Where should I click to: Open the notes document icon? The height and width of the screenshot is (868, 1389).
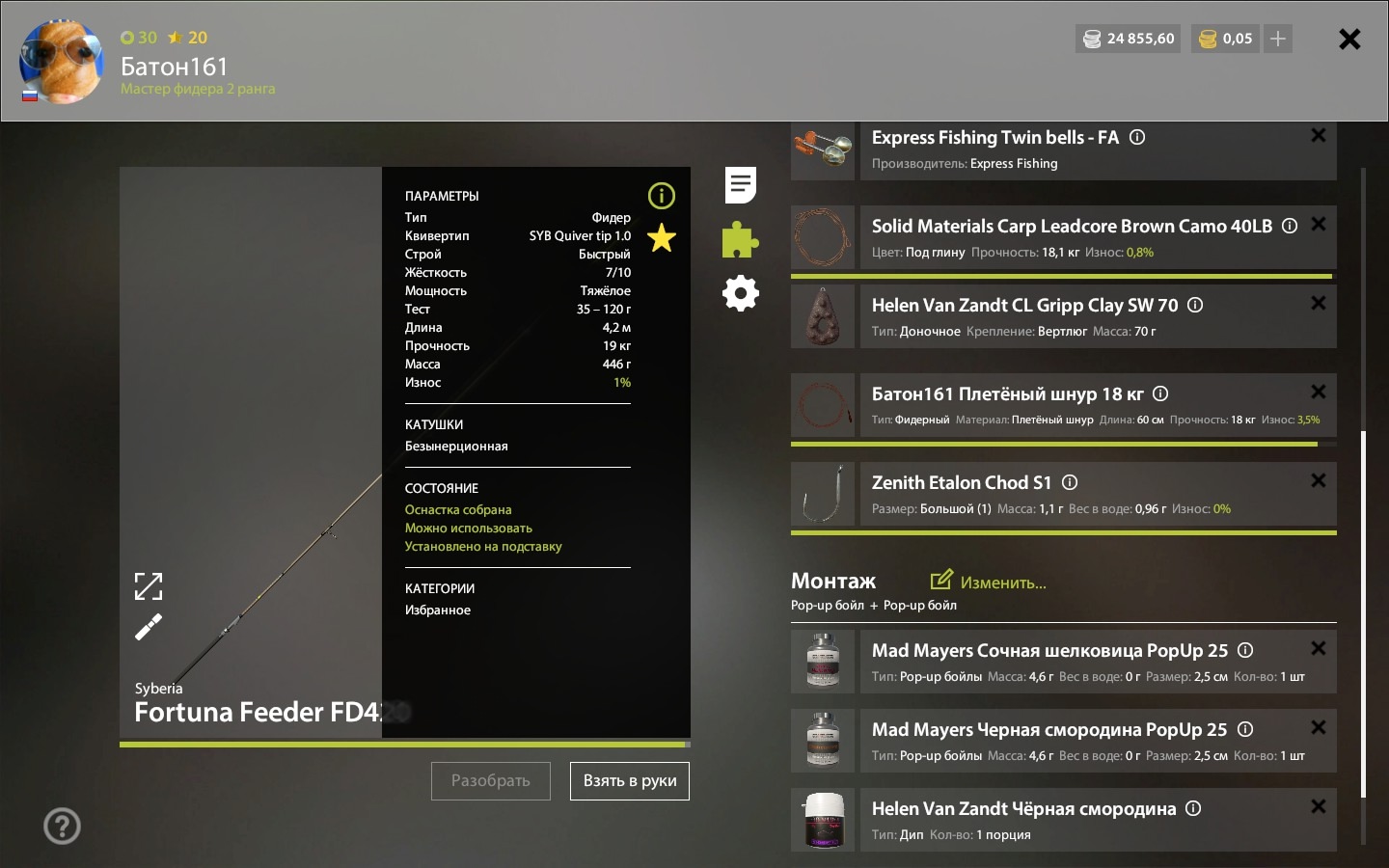741,184
